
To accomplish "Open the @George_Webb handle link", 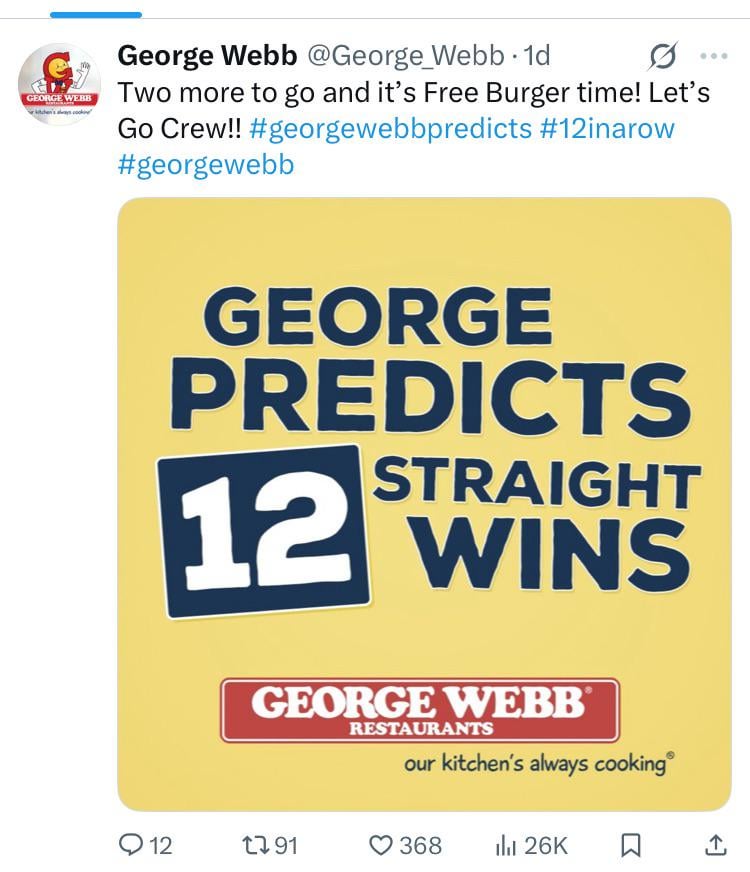I will click(x=405, y=56).
